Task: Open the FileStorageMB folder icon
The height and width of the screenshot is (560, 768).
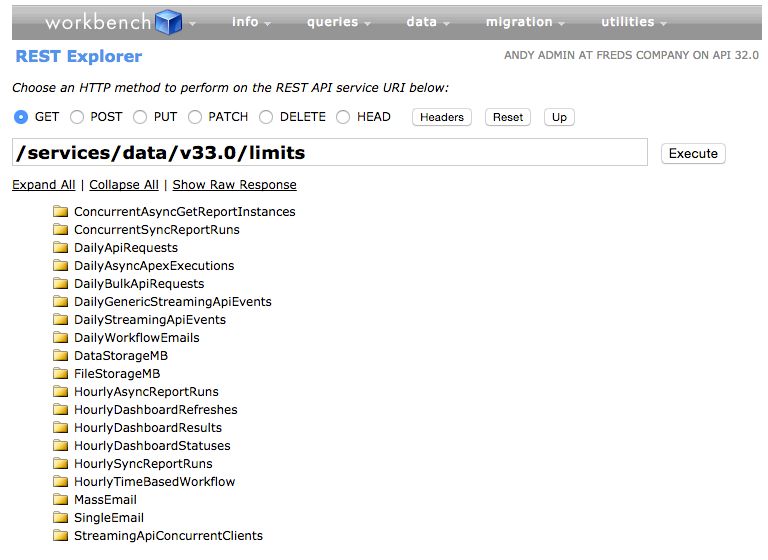Action: coord(60,374)
